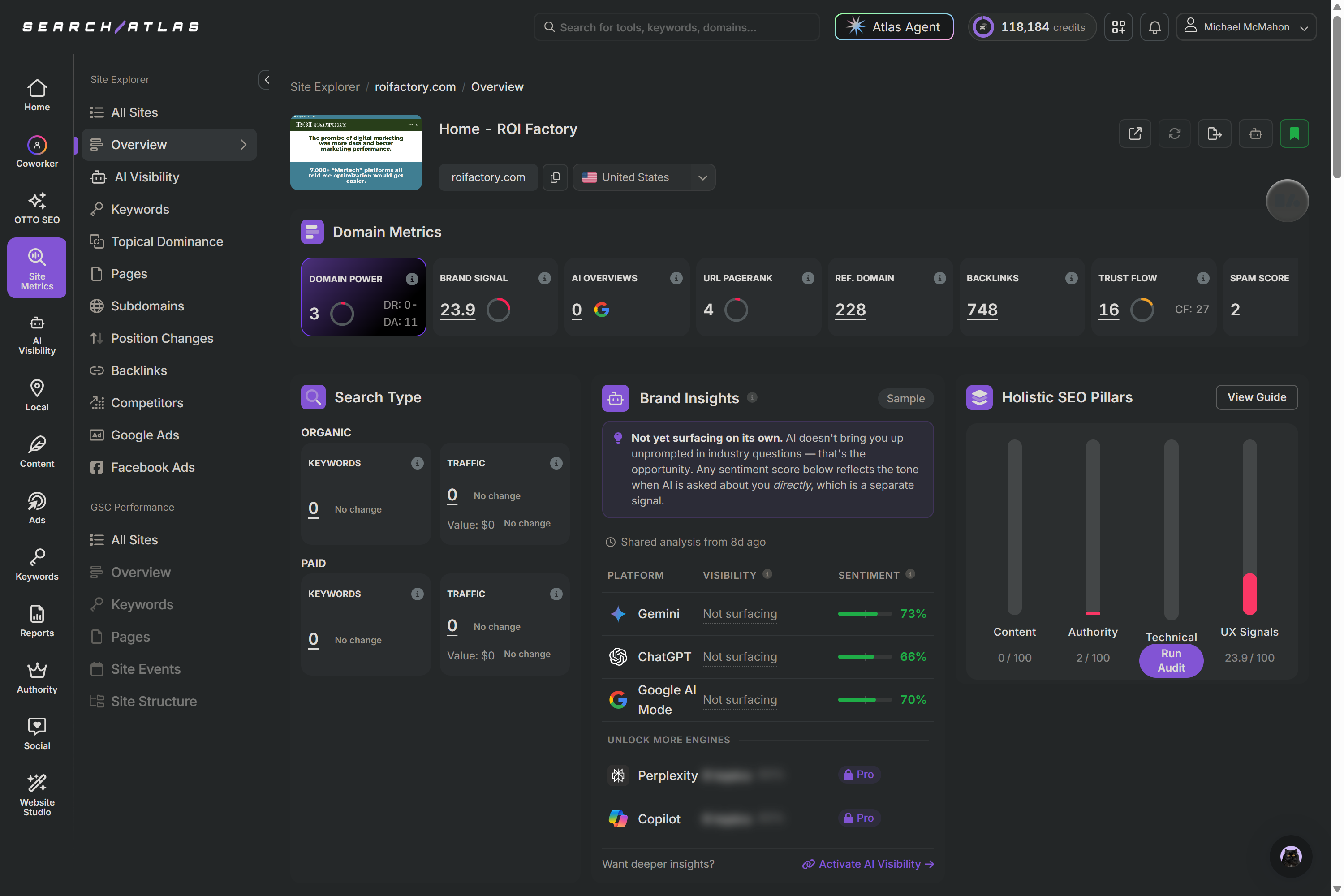Click the Copilot Pro lock badge

pyautogui.click(x=859, y=818)
